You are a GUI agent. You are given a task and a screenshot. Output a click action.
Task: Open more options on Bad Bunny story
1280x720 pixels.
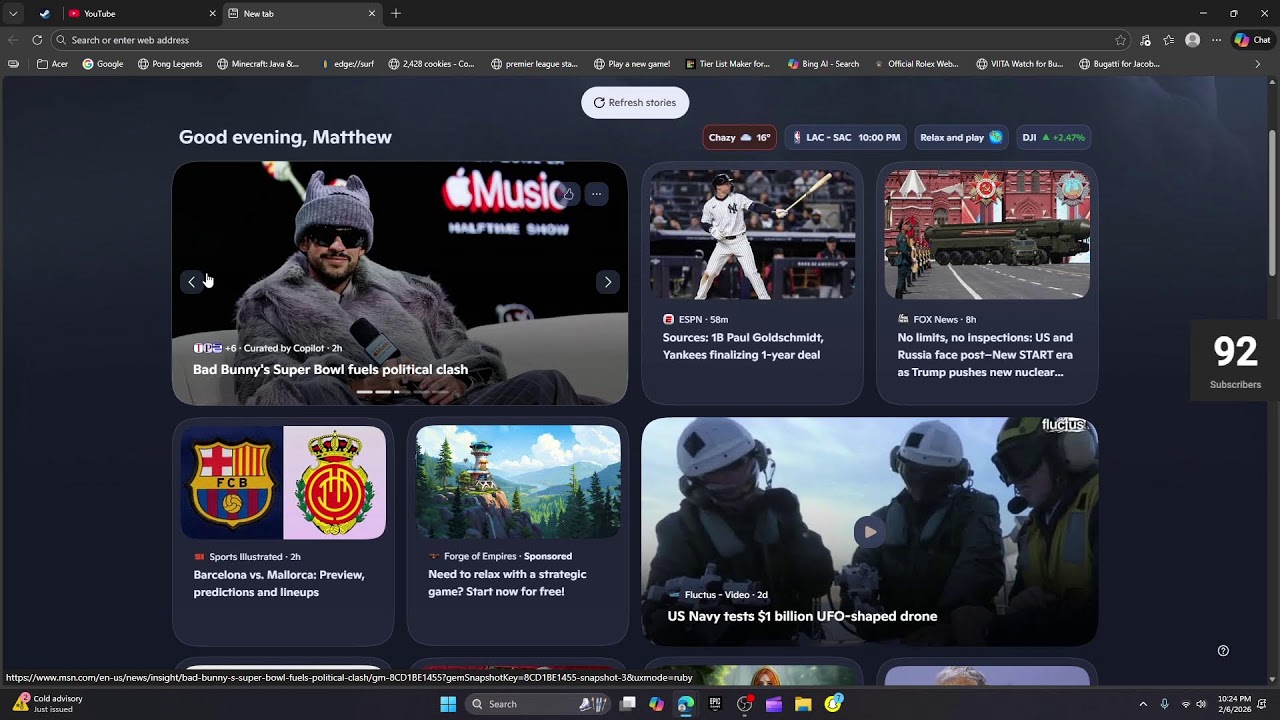pos(596,194)
